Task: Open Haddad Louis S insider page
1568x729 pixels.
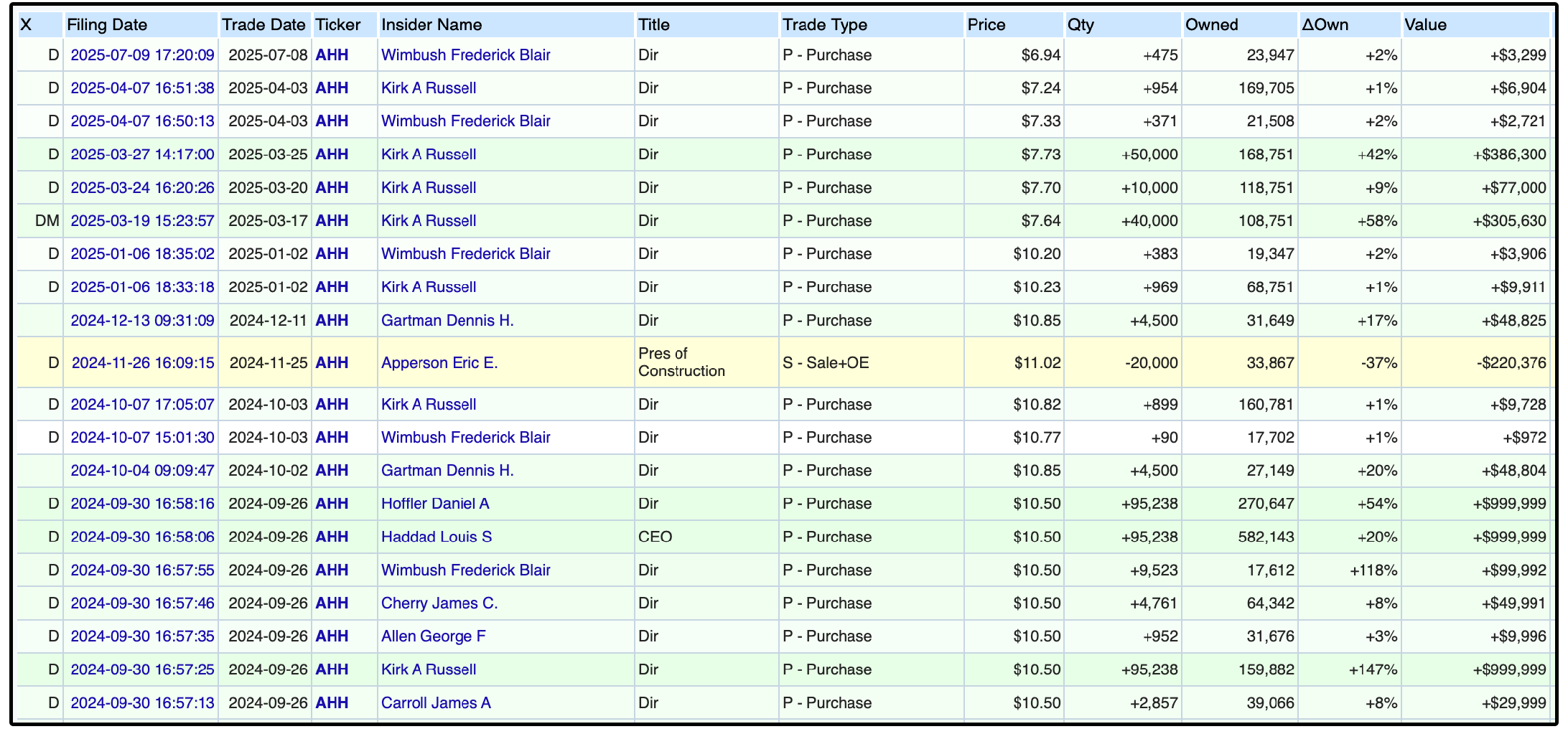Action: [x=437, y=537]
